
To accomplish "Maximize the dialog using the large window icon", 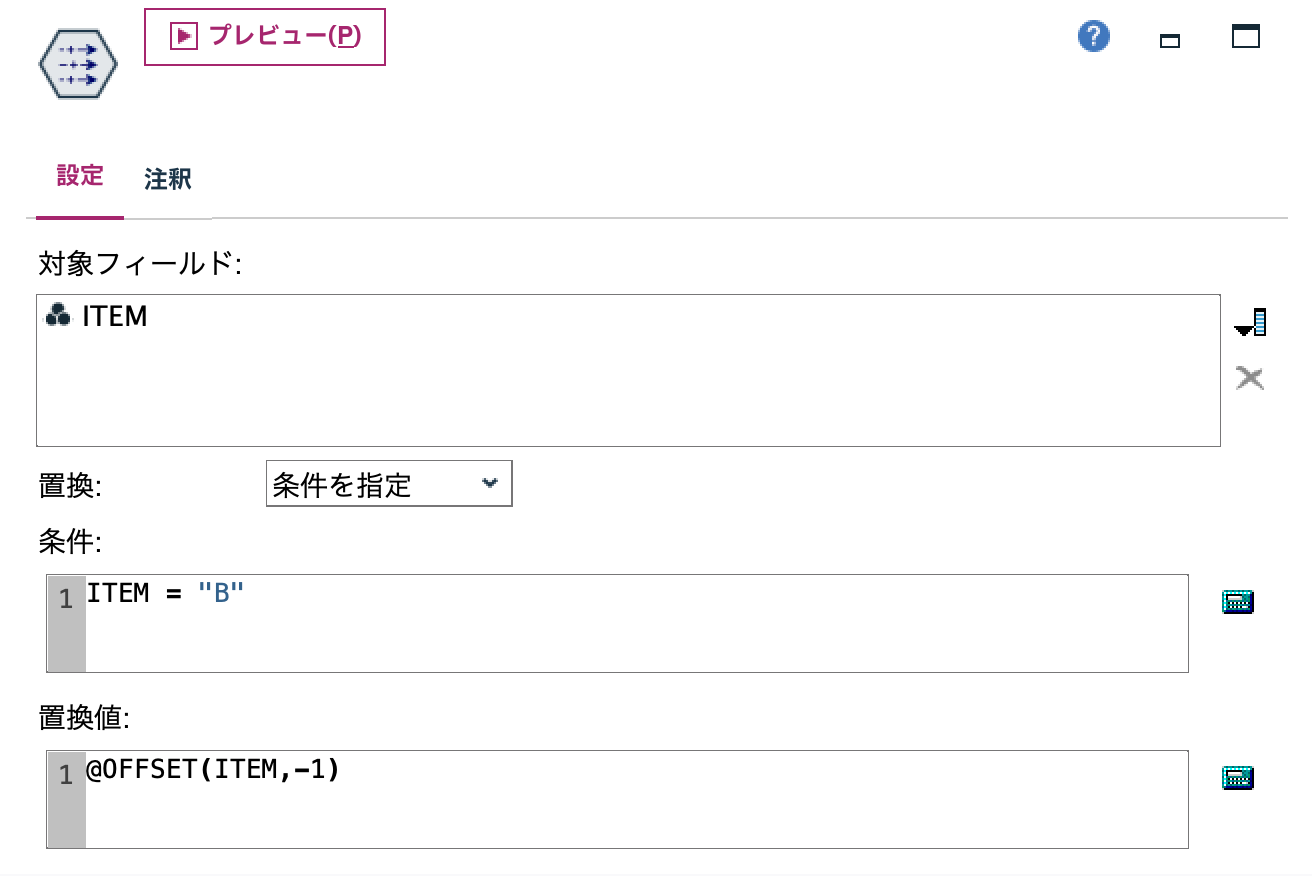I will [1245, 36].
